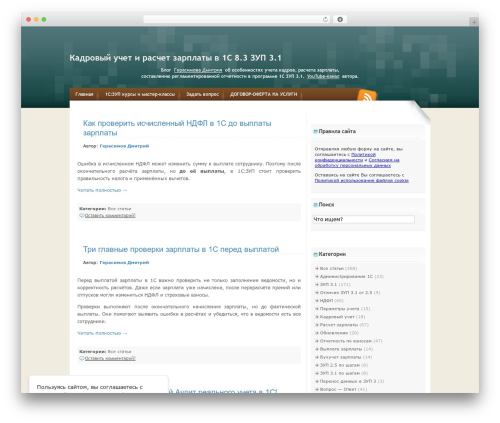The image size is (500, 423).
Task: Select Кадровый учет category
Action: [337, 317]
